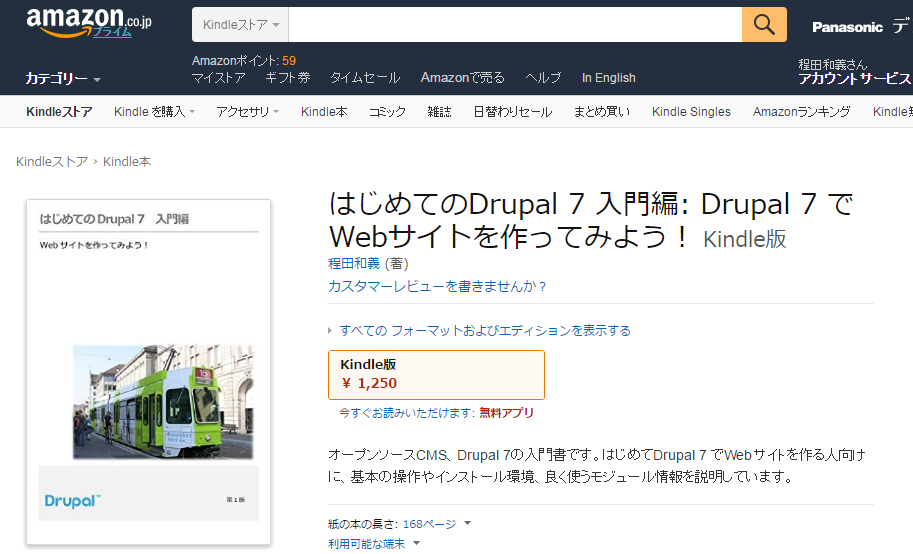Image resolution: width=913 pixels, height=554 pixels.
Task: Open the Kindleストア search category dropdown
Action: [x=240, y=24]
